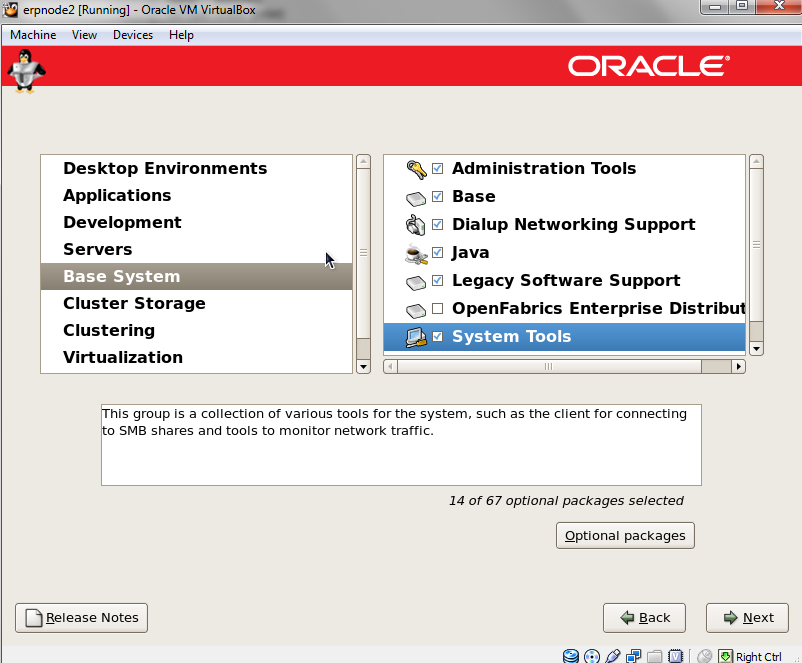Uncheck Dialup Networking Support checkbox
This screenshot has width=802, height=663.
click(437, 224)
